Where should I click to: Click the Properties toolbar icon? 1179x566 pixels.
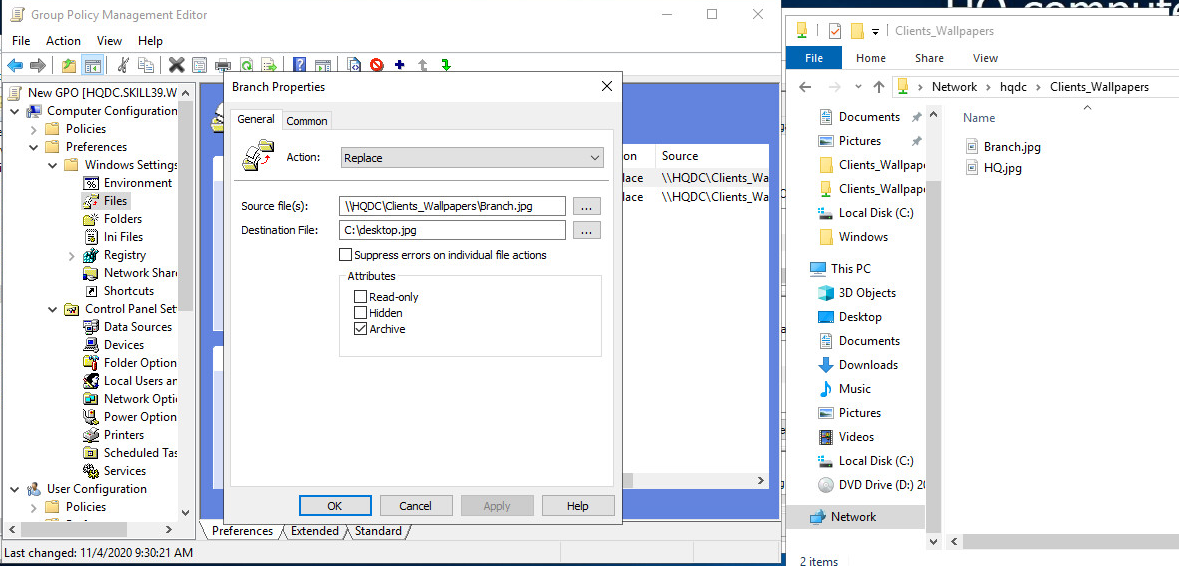click(x=200, y=65)
